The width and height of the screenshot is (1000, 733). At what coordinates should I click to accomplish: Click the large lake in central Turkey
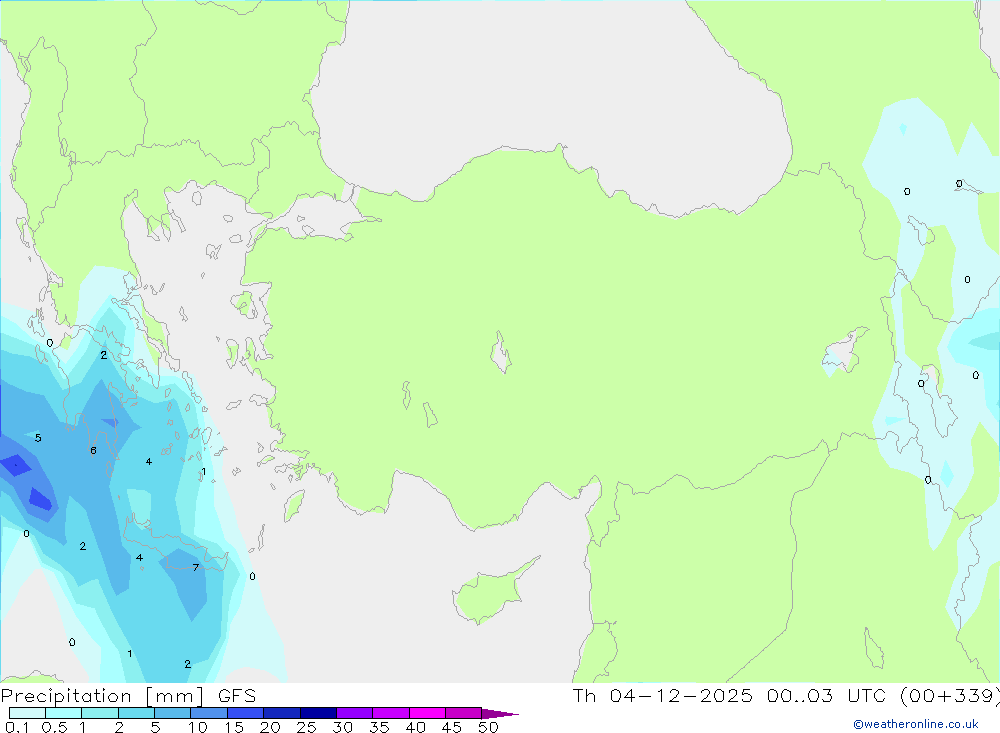(501, 352)
